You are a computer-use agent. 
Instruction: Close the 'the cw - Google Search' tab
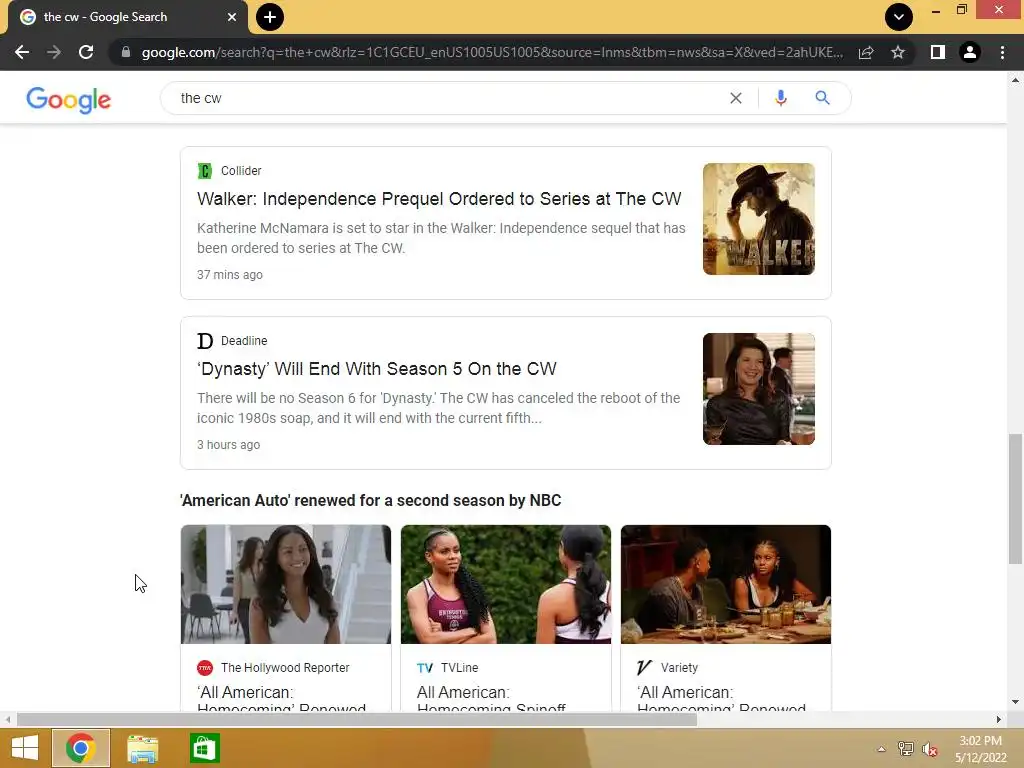[x=232, y=17]
